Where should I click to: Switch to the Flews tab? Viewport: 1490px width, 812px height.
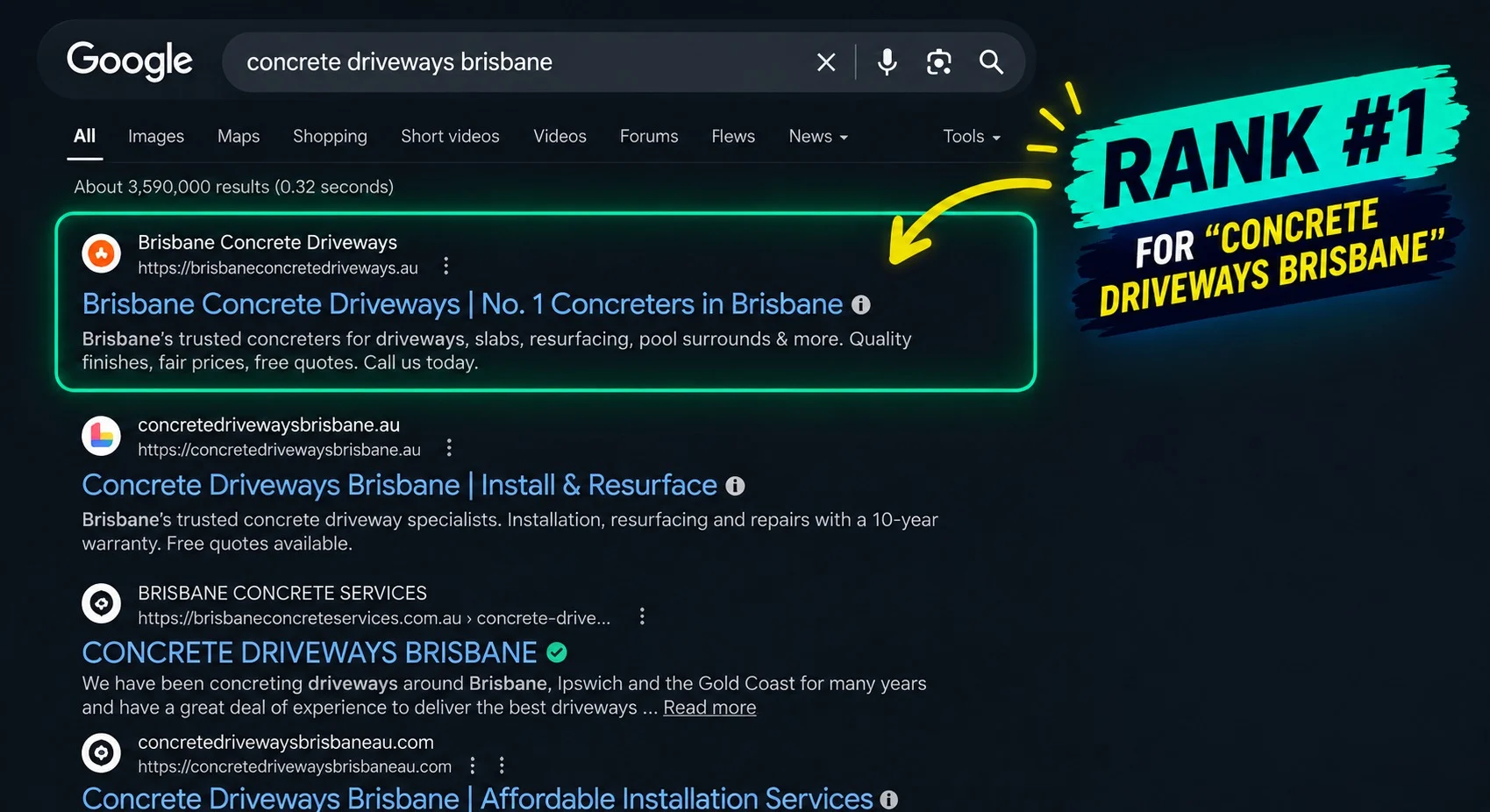coord(733,137)
